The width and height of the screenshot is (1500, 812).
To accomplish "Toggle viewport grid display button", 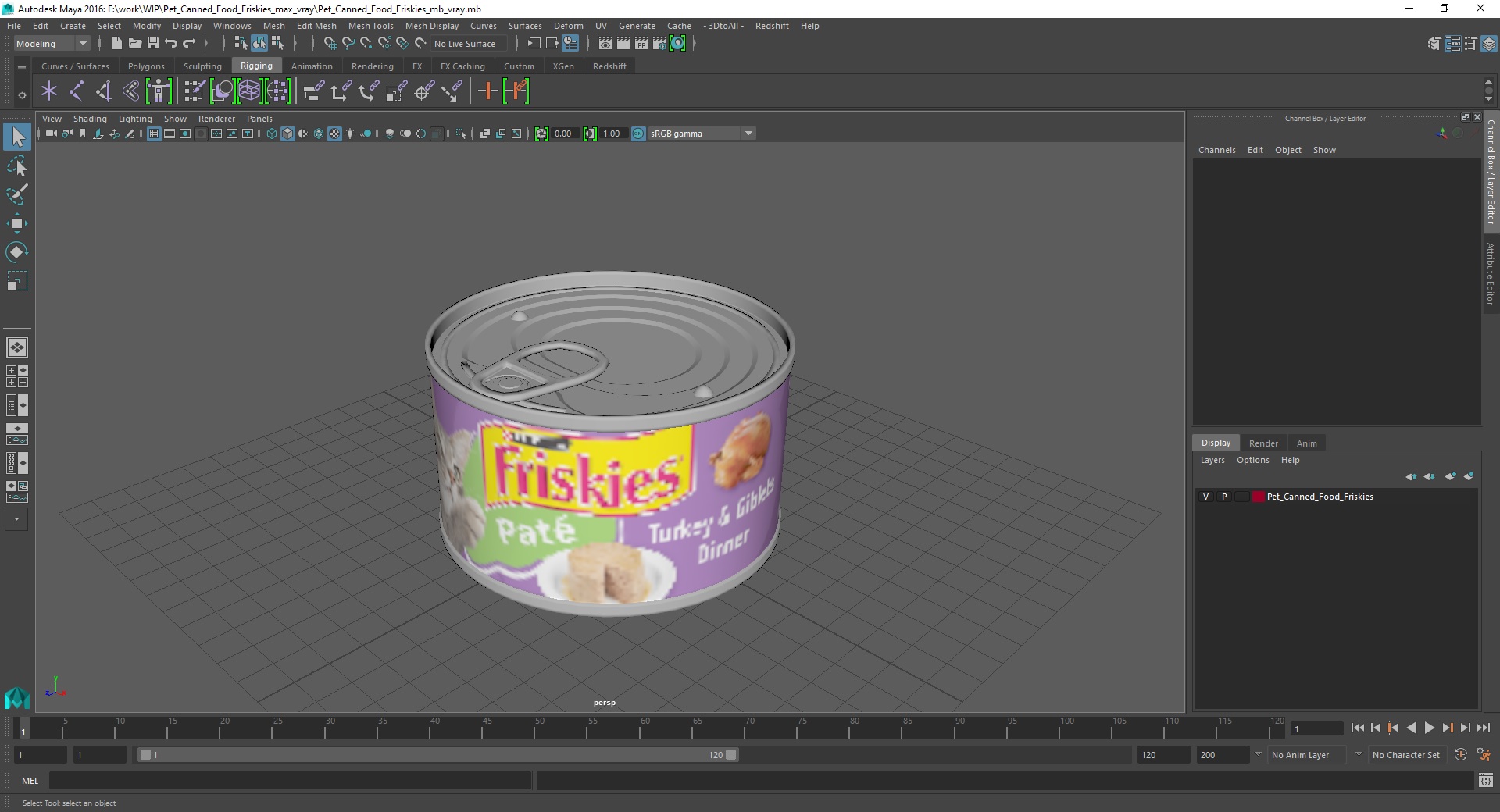I will pos(154,134).
